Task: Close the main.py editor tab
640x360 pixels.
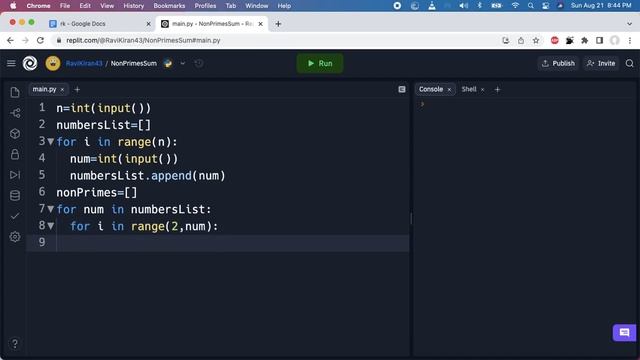Action: pyautogui.click(x=62, y=89)
